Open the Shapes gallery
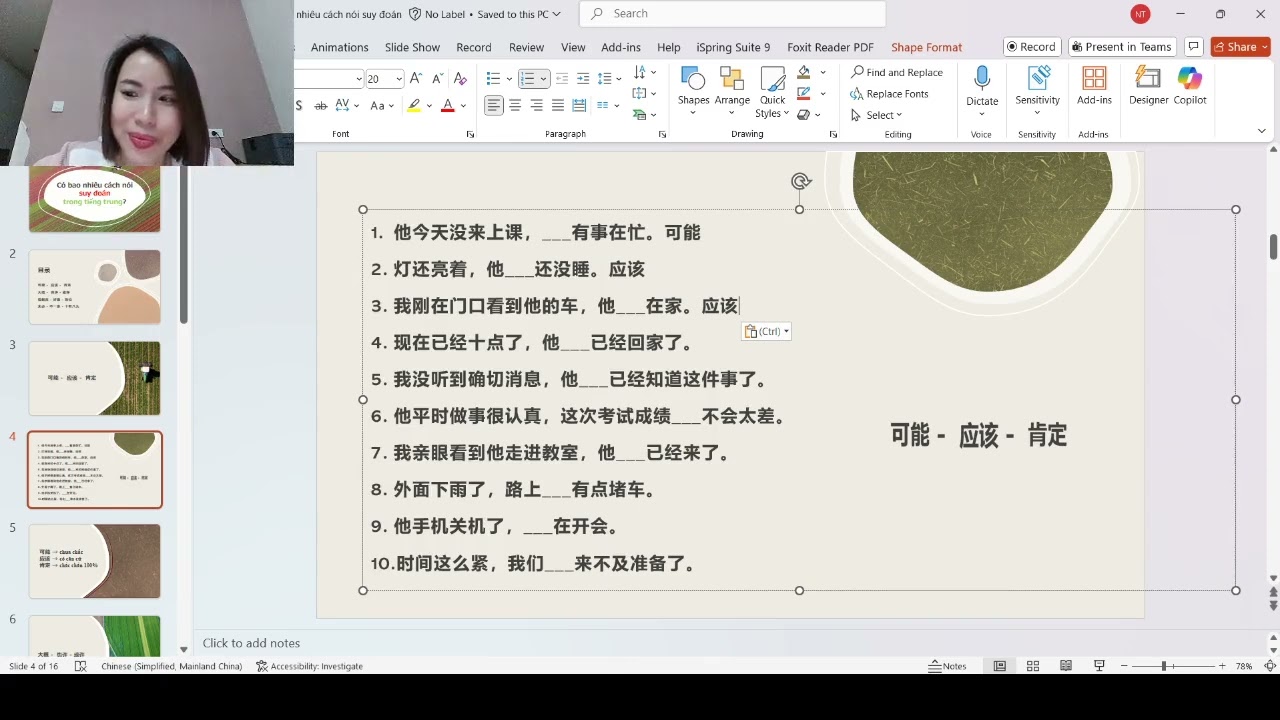This screenshot has height=720, width=1280. coord(693,92)
